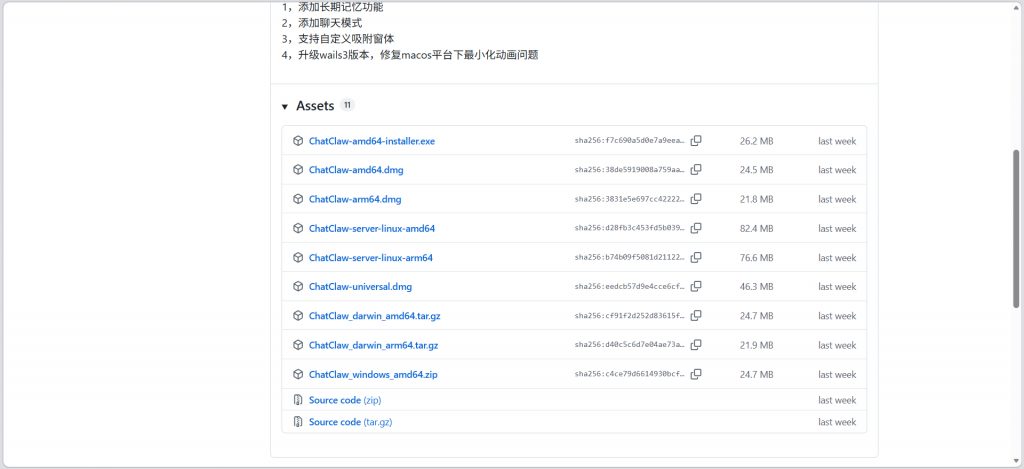Click the 46.3 MB file size

756,287
